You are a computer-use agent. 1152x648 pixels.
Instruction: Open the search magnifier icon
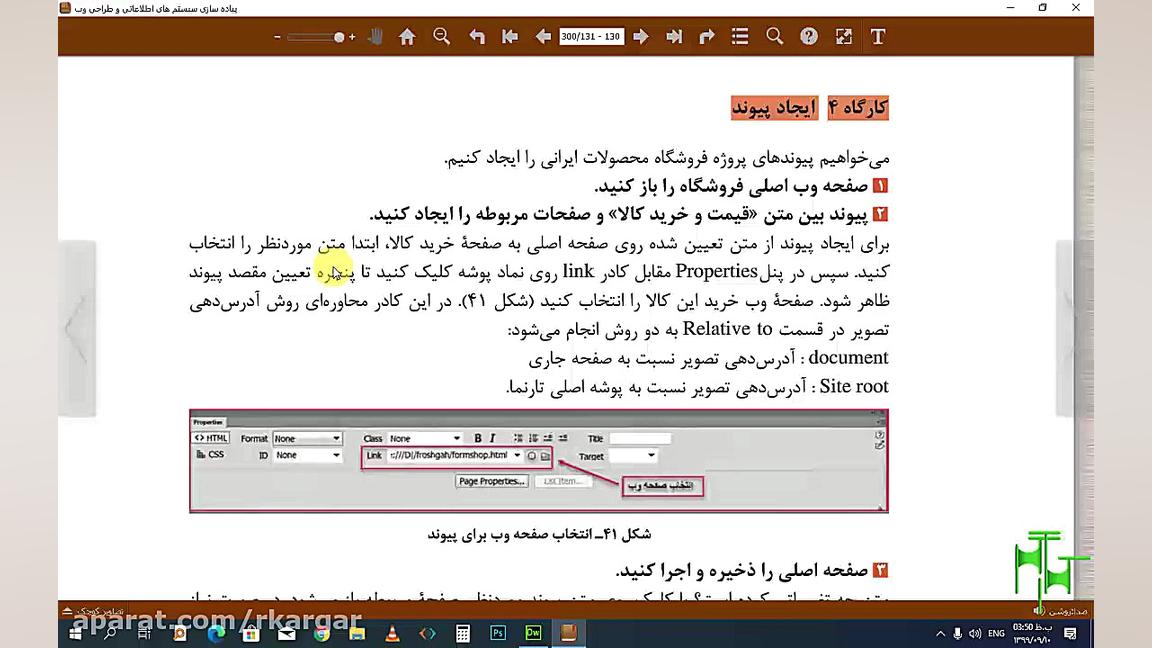point(774,36)
